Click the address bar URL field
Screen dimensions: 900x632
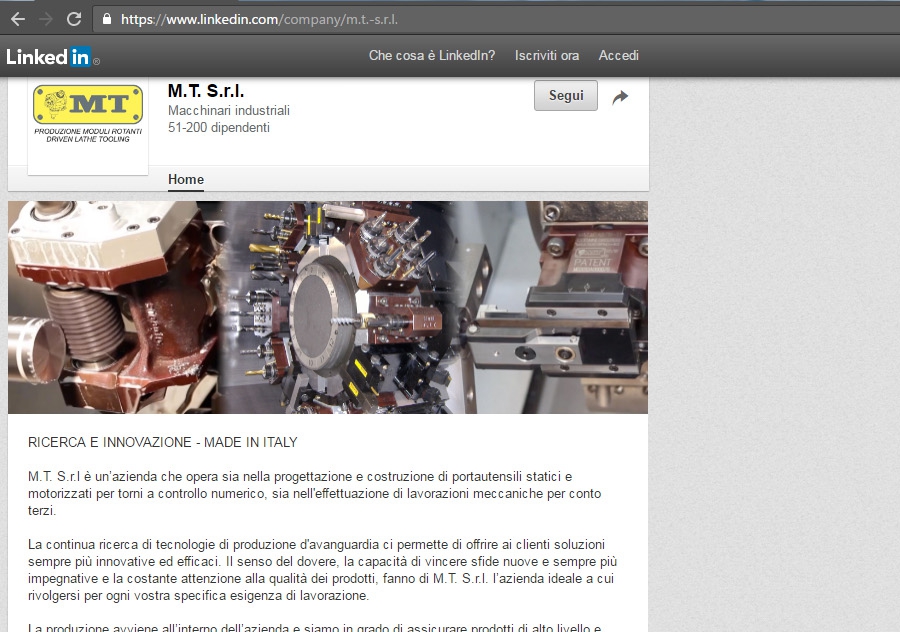[x=494, y=20]
